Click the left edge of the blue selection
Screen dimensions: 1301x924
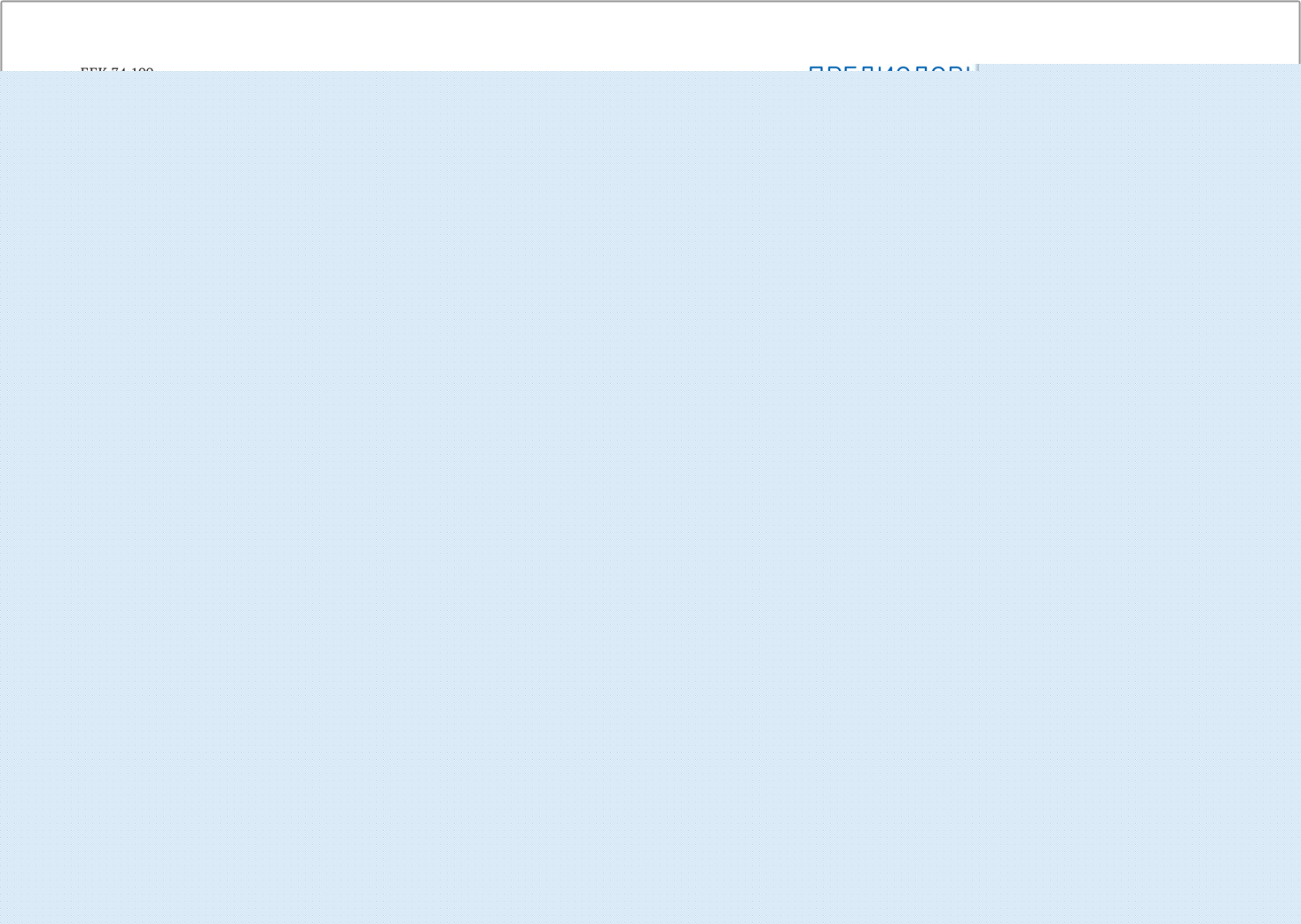3,497
